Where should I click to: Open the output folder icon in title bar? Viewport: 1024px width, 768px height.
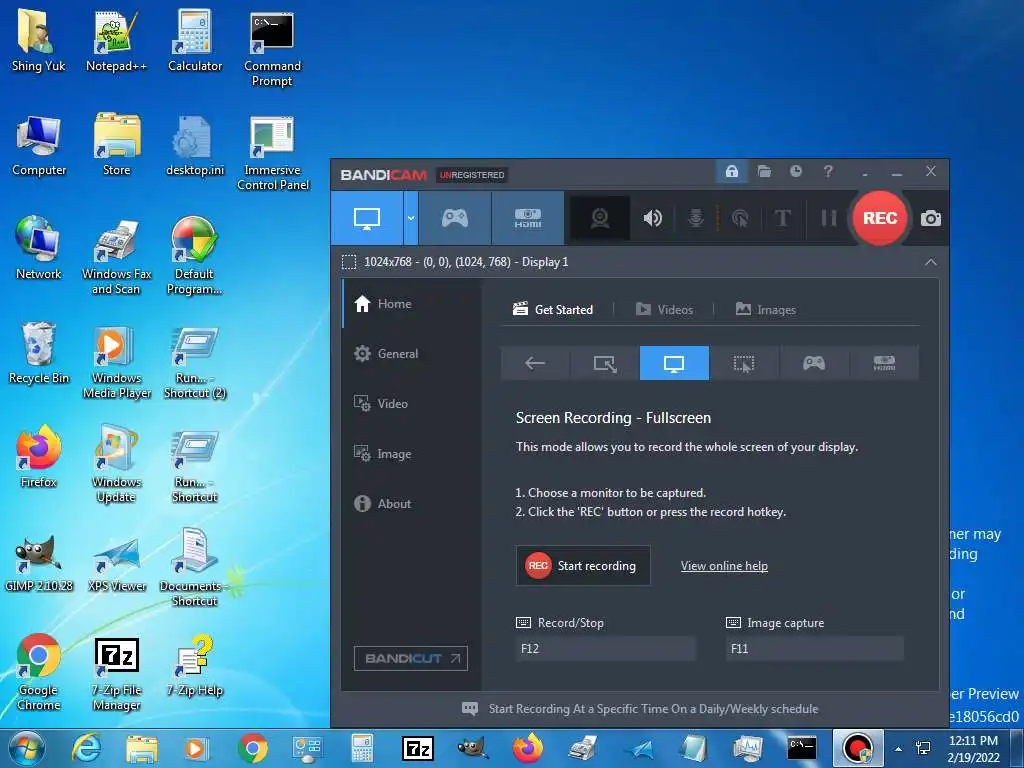coord(764,172)
